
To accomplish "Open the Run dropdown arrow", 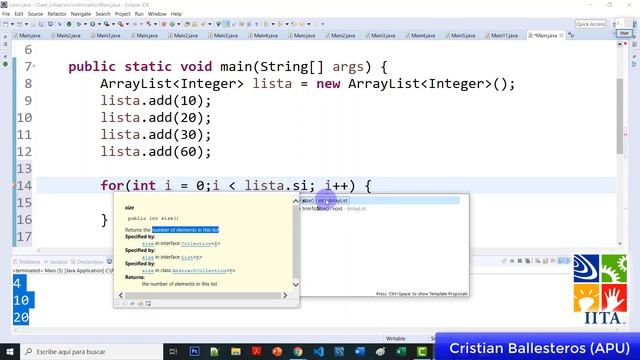I will pyautogui.click(x=99, y=24).
